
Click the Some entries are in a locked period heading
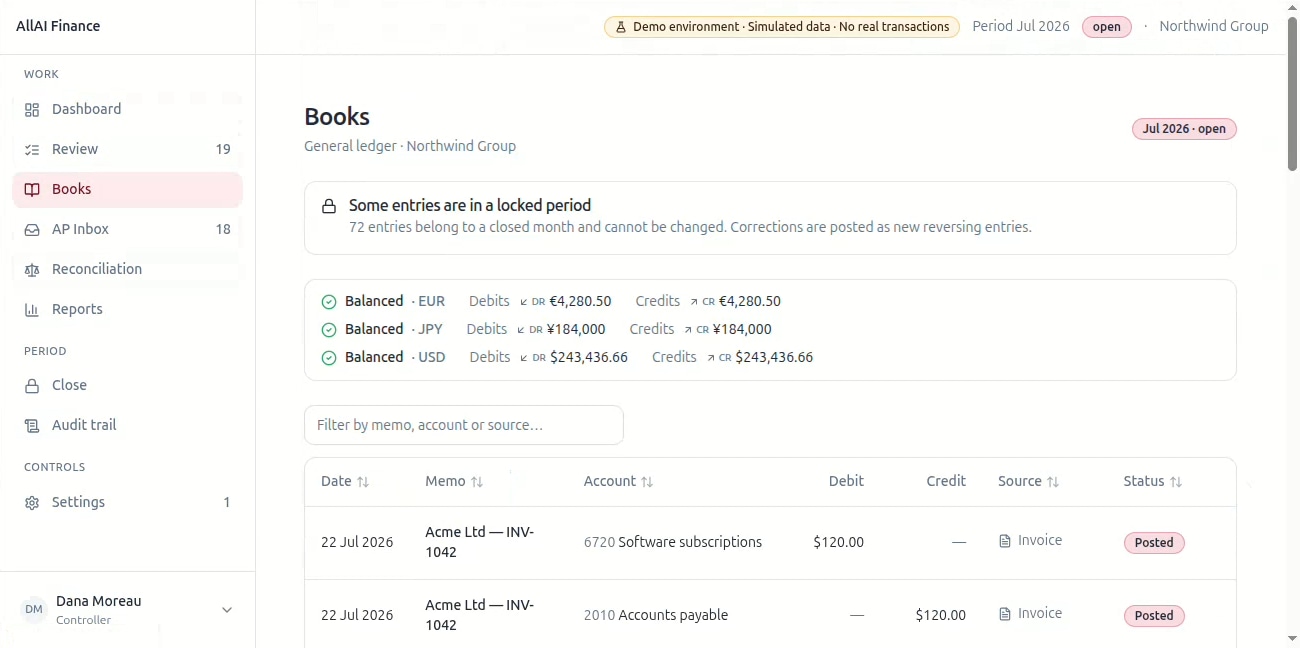pos(470,205)
